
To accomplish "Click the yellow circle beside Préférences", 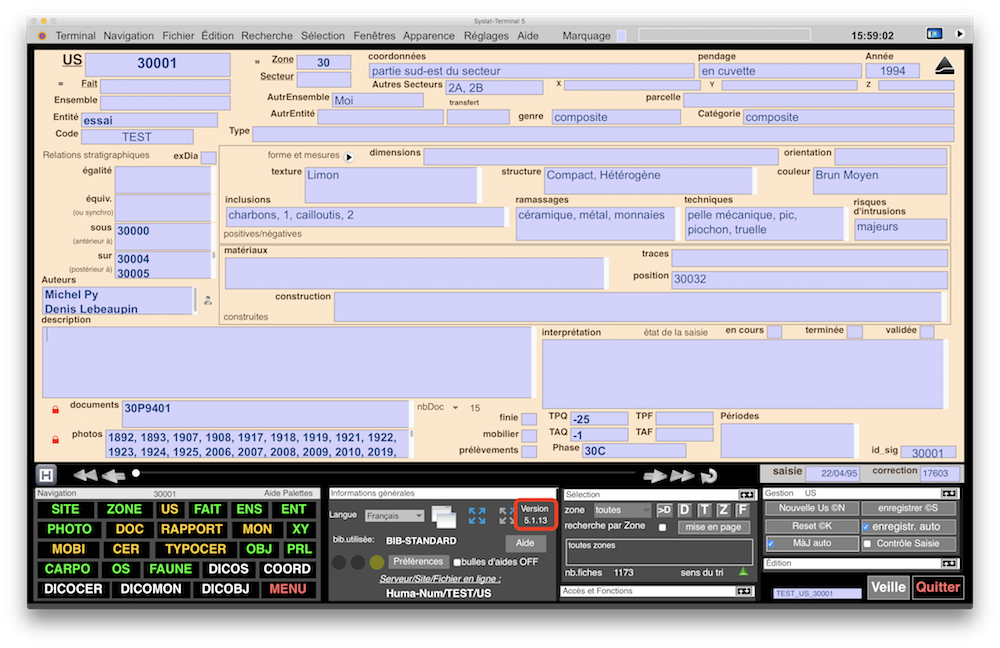I will pyautogui.click(x=377, y=562).
